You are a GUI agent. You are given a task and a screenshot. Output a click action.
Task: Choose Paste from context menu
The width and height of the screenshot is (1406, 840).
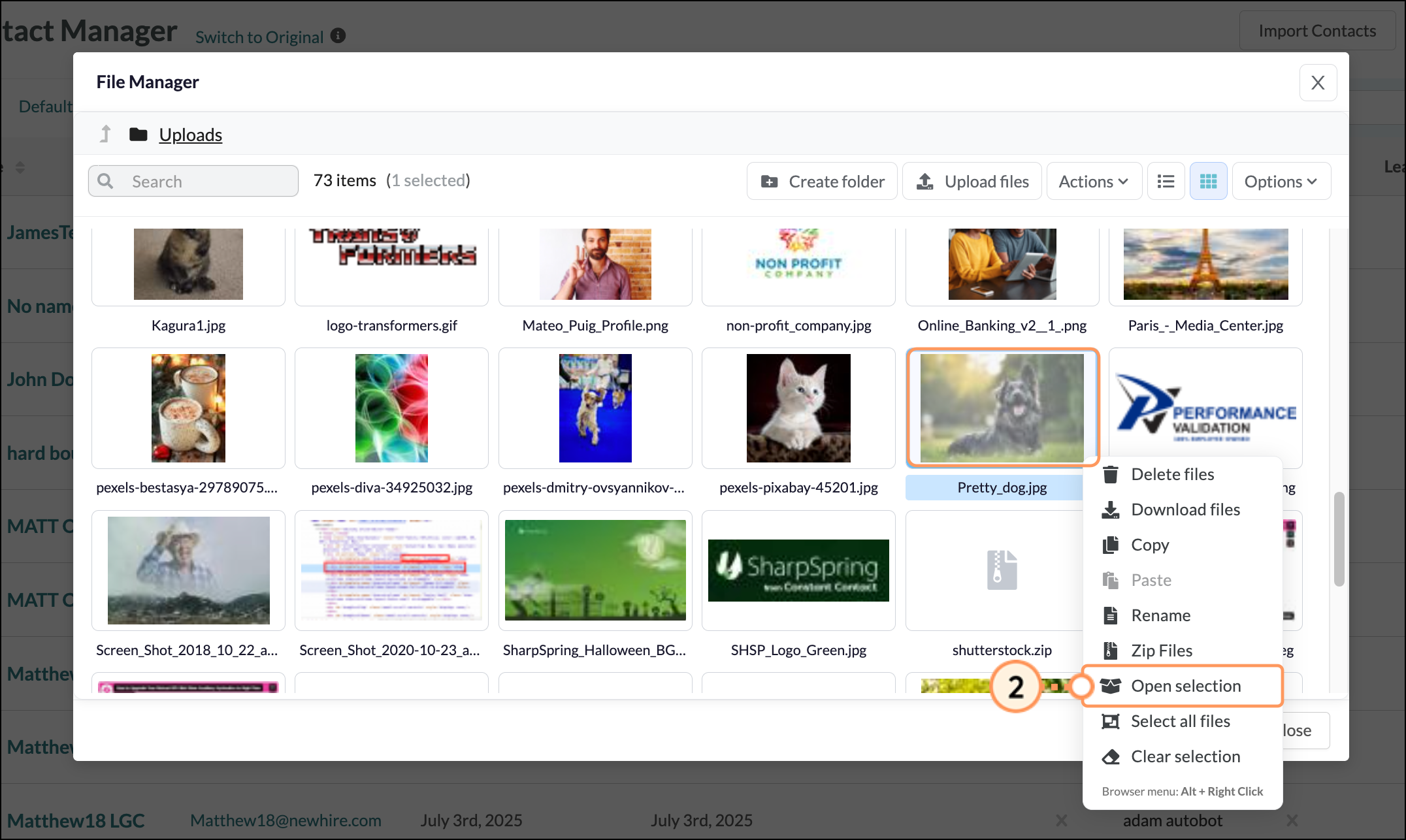1183,580
